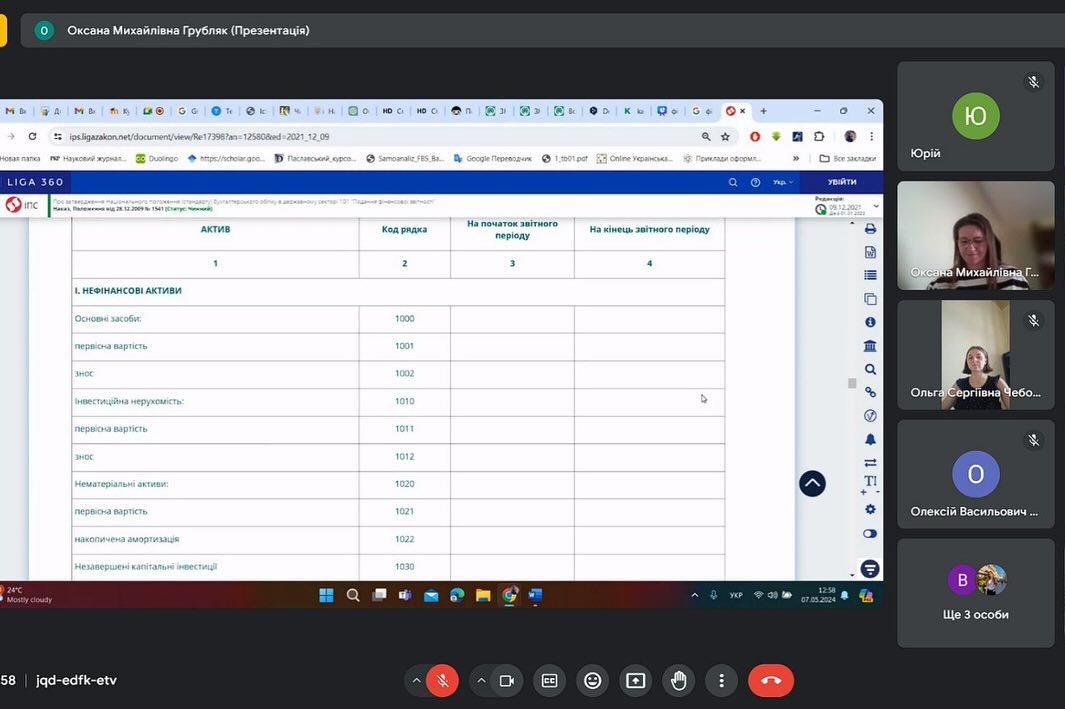Click the bell notification icon in the sidebar
This screenshot has height=709, width=1065.
870,439
